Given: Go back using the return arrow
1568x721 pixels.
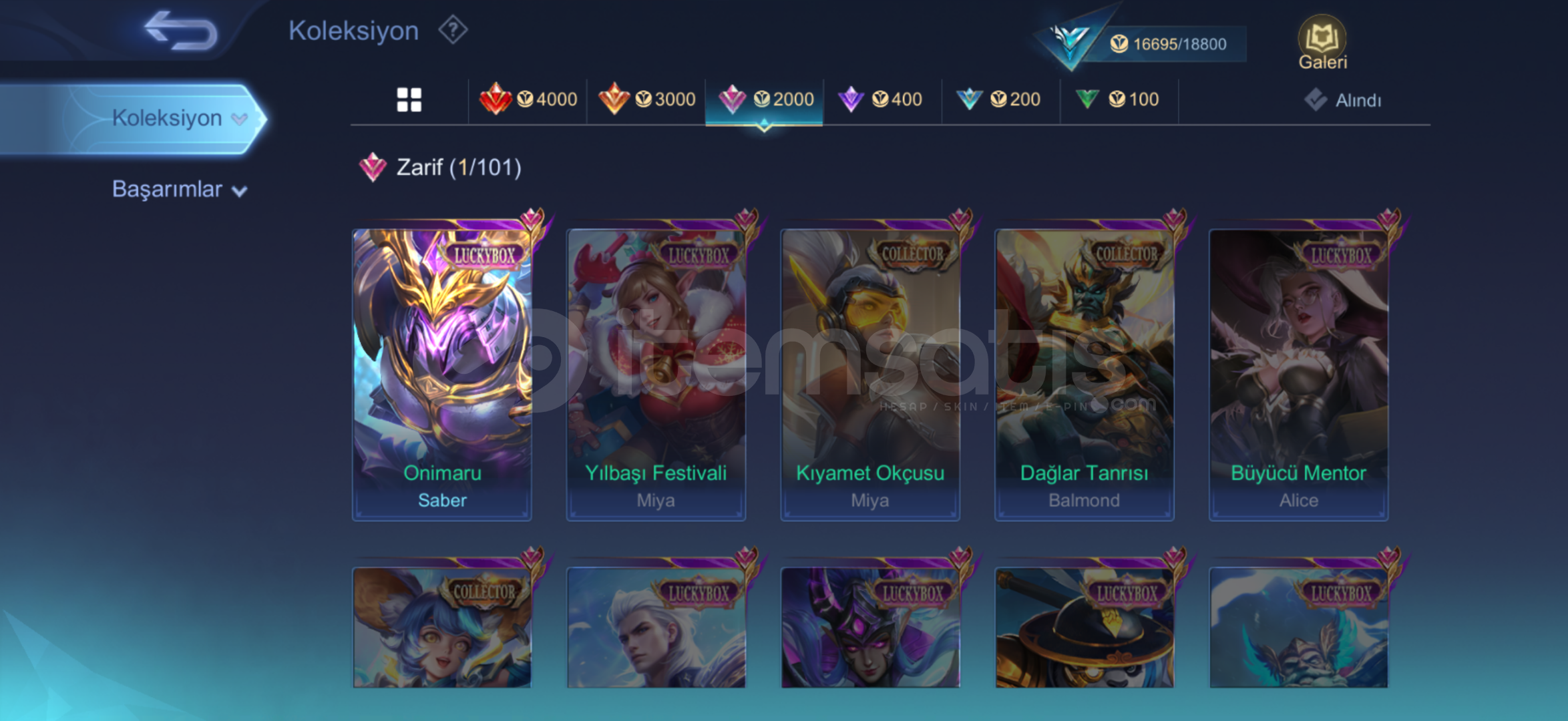Looking at the screenshot, I should [x=181, y=30].
